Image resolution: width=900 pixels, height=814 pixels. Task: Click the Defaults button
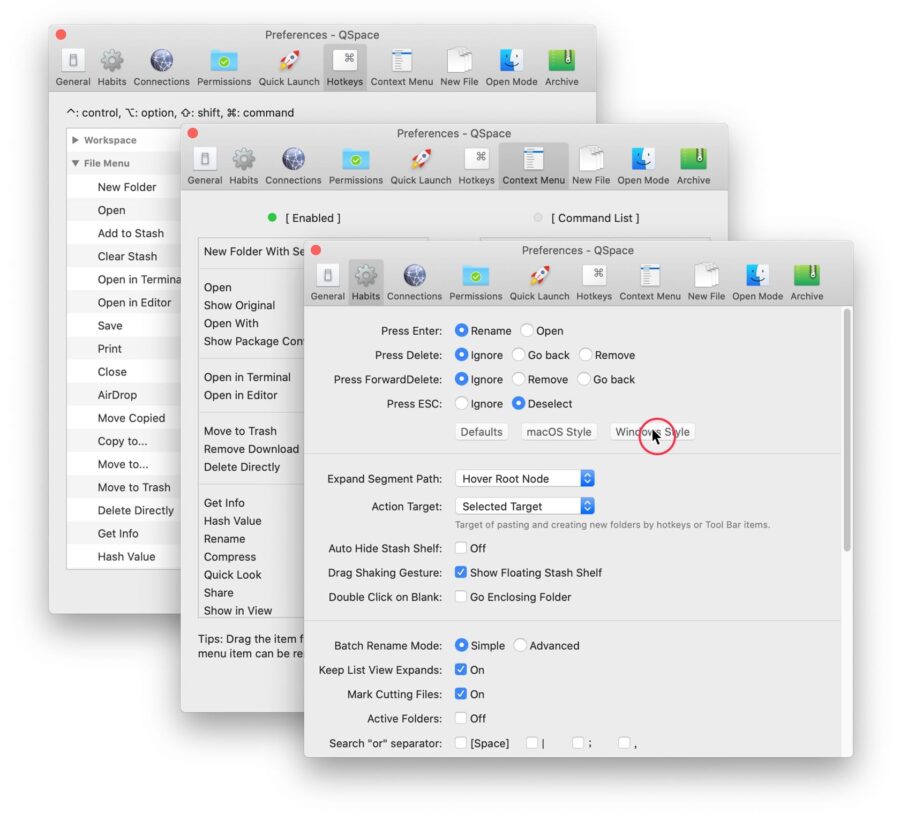tap(481, 431)
